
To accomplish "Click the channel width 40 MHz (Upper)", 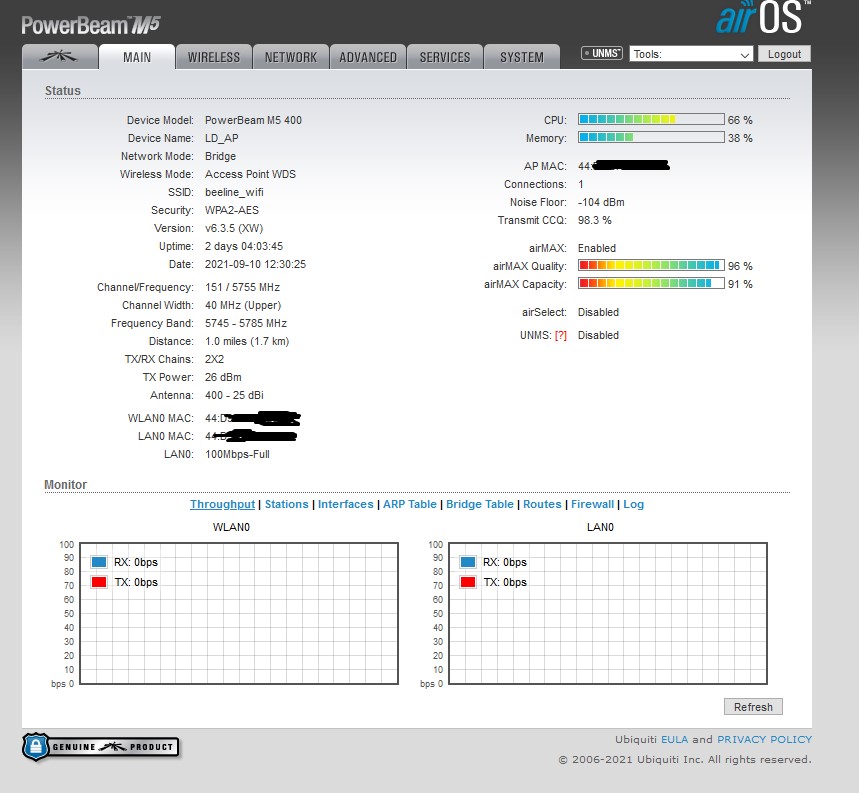I will point(243,306).
